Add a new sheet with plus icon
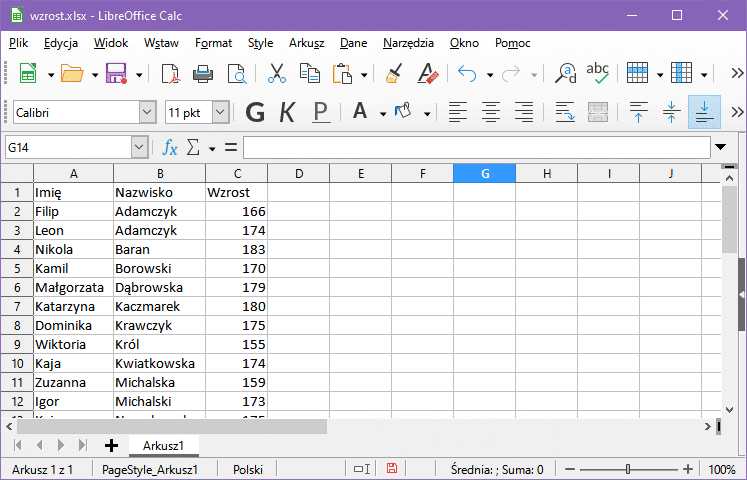747x480 pixels. (x=111, y=445)
